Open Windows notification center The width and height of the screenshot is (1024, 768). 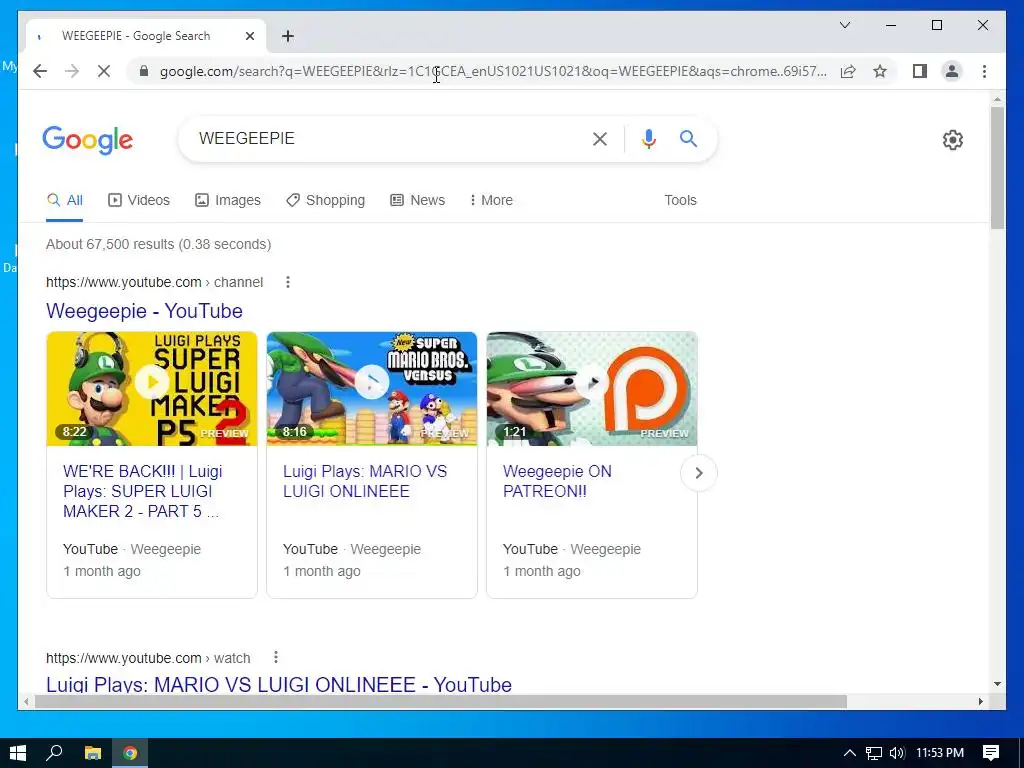991,753
